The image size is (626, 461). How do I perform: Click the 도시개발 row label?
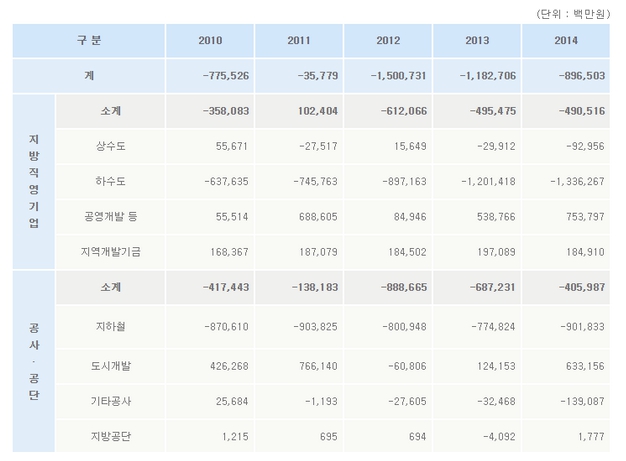[111, 365]
